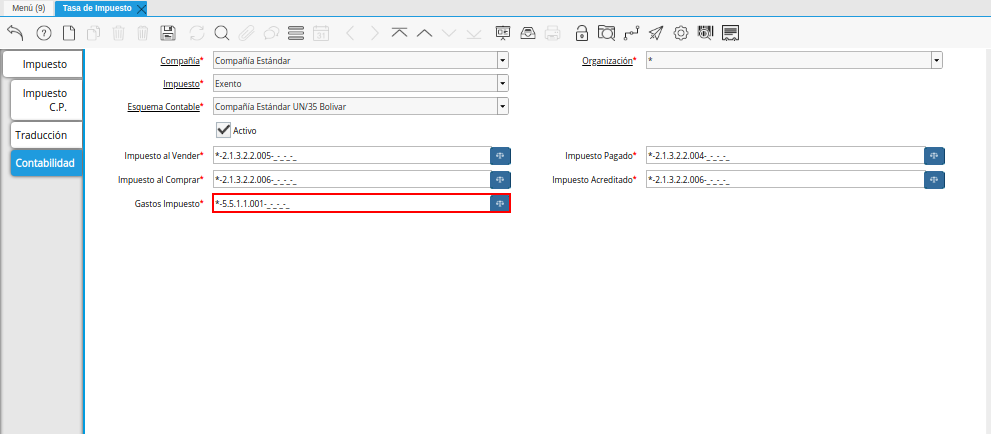Image resolution: width=991 pixels, height=434 pixels.
Task: Click the second trash delete-selection icon
Action: pyautogui.click(x=143, y=33)
